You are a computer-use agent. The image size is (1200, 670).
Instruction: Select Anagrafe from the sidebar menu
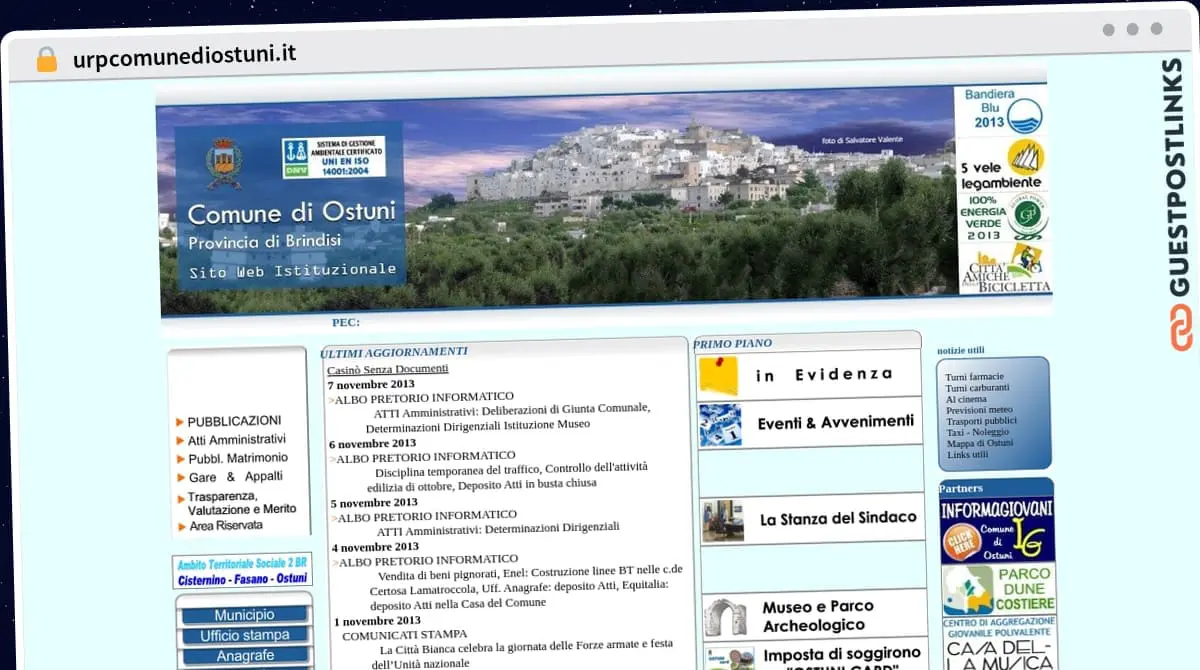tap(244, 656)
